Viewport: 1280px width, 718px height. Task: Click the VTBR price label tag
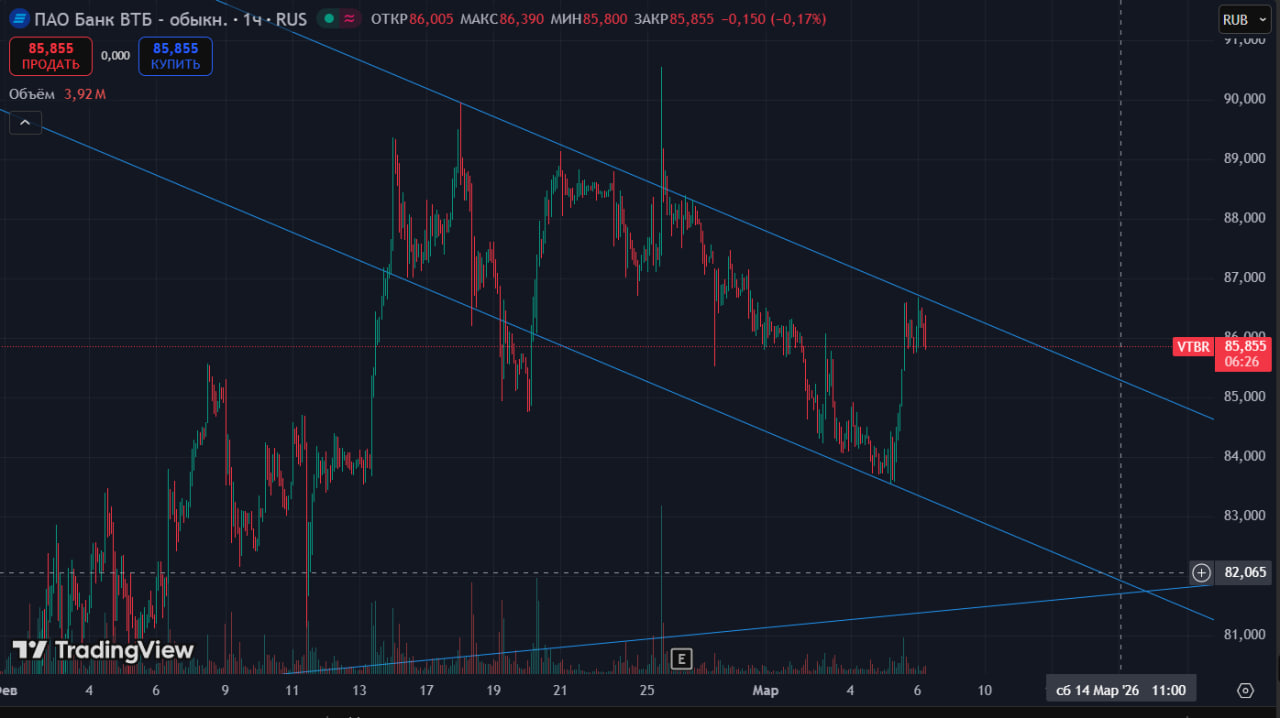(1194, 347)
